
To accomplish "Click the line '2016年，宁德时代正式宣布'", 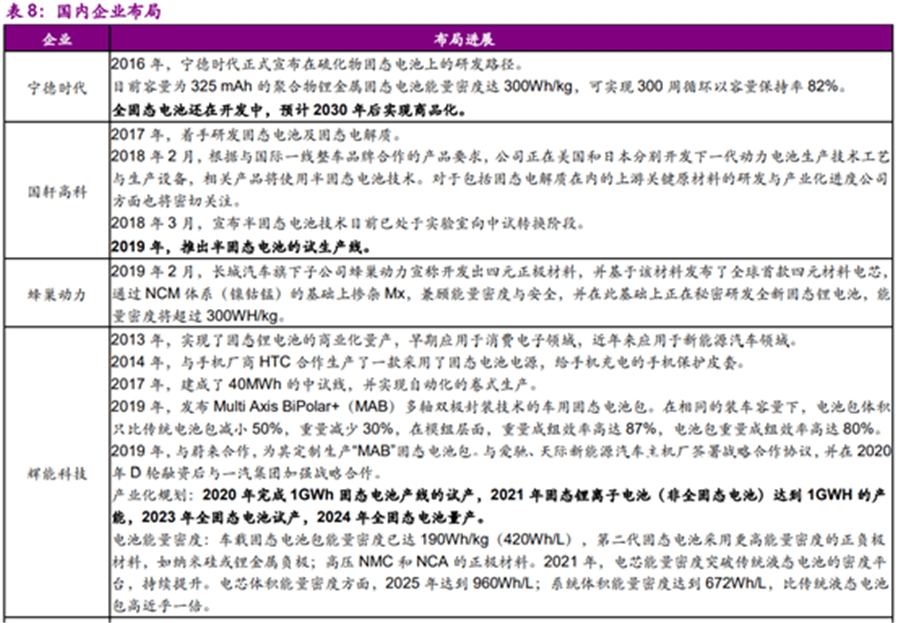I will (317, 64).
